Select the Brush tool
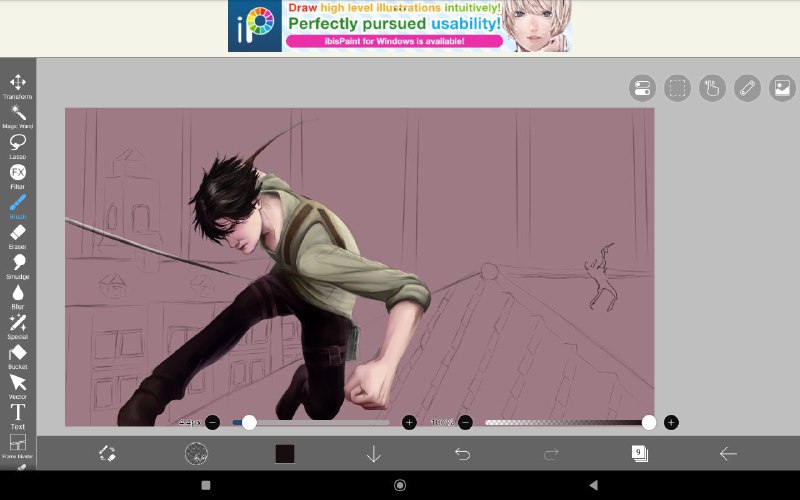800x500 pixels. pos(18,207)
